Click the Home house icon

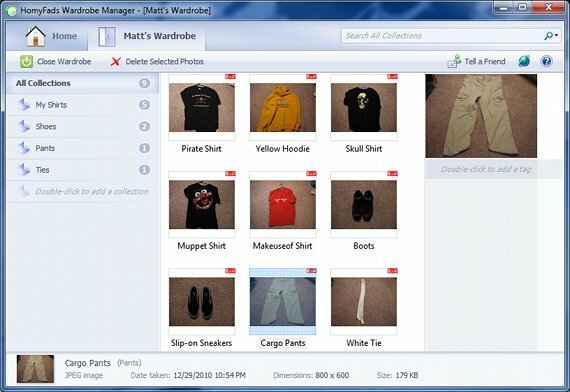tap(35, 36)
